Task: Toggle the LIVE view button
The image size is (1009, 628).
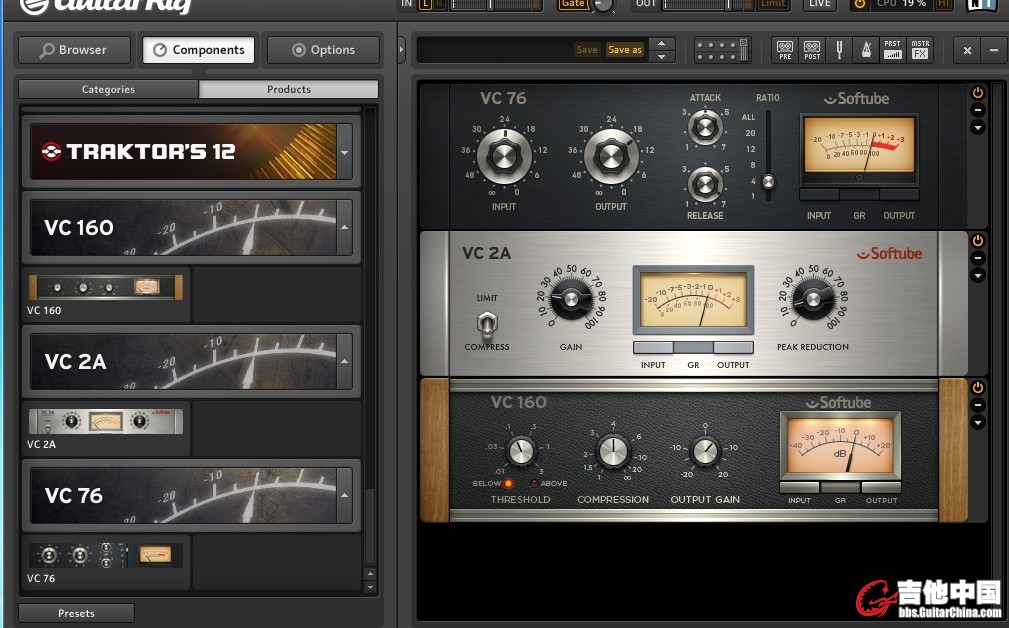Action: pyautogui.click(x=820, y=4)
